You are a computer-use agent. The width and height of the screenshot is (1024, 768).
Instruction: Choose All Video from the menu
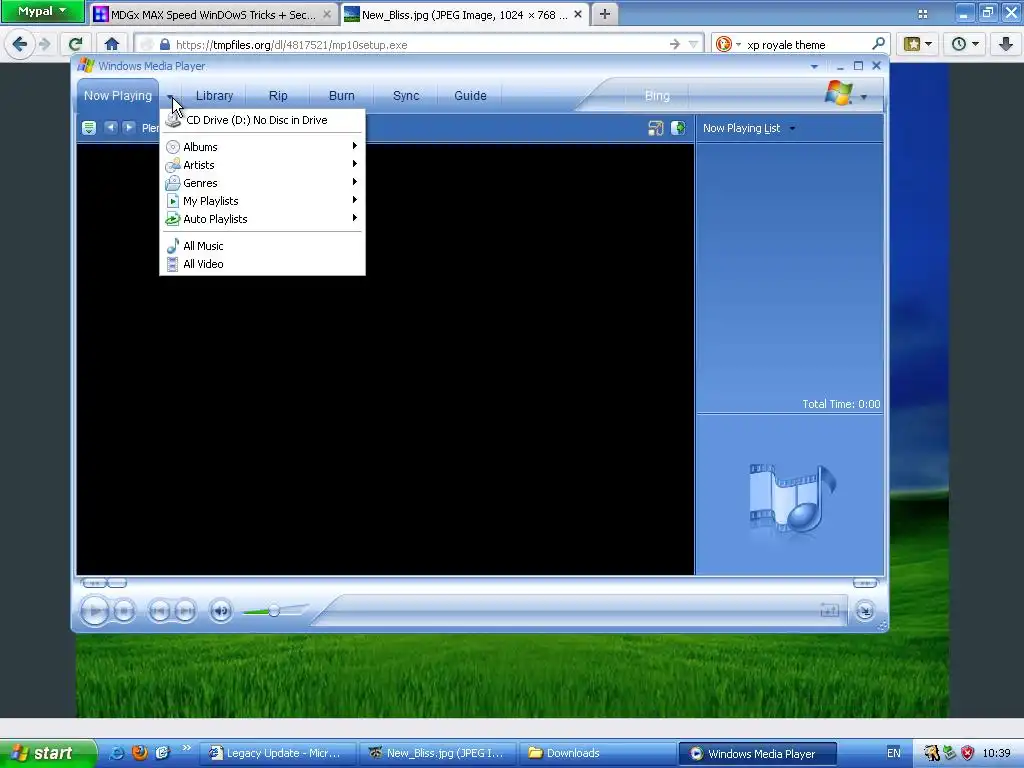click(x=262, y=264)
